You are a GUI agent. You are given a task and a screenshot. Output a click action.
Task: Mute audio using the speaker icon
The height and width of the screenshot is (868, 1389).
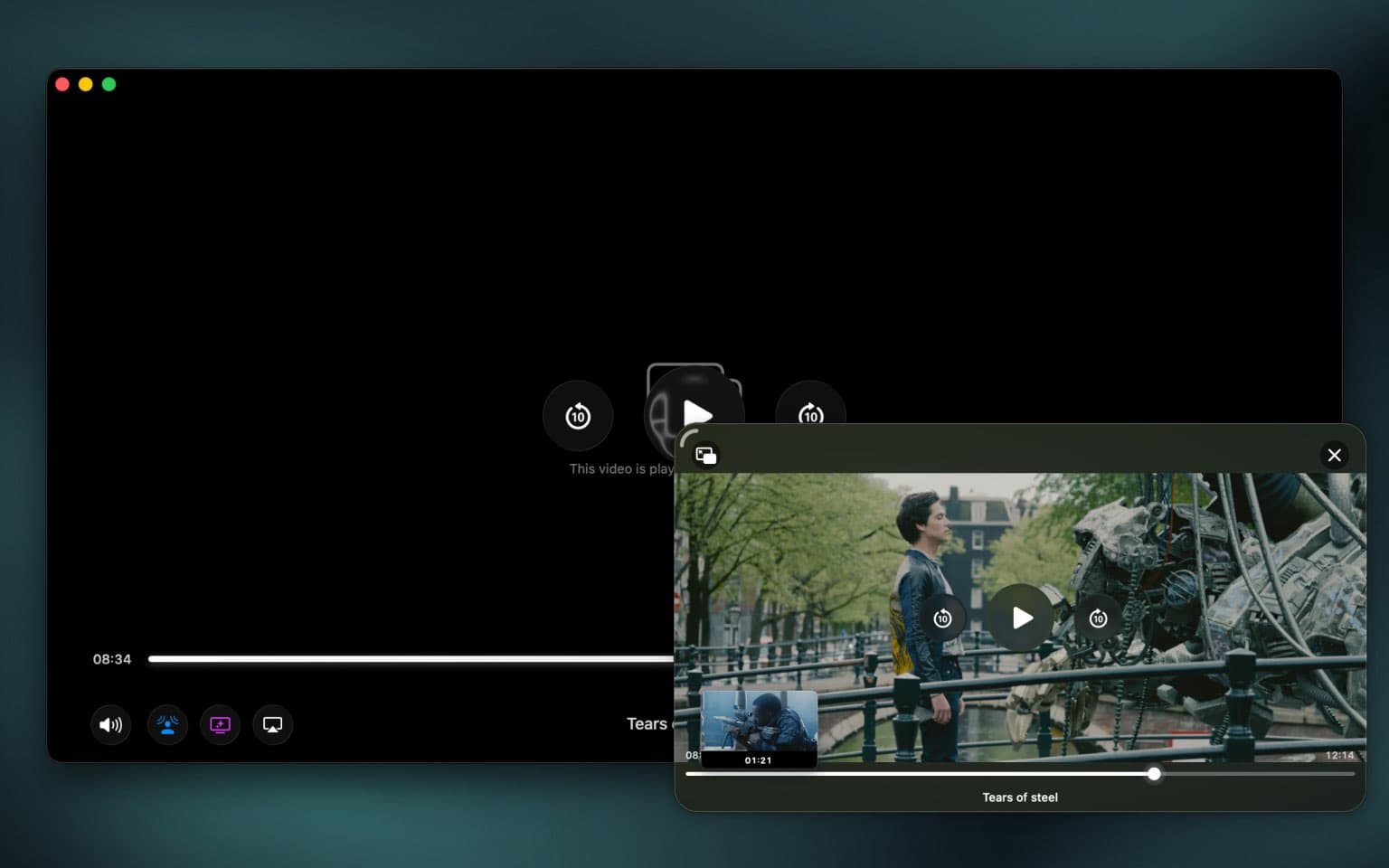click(x=110, y=724)
